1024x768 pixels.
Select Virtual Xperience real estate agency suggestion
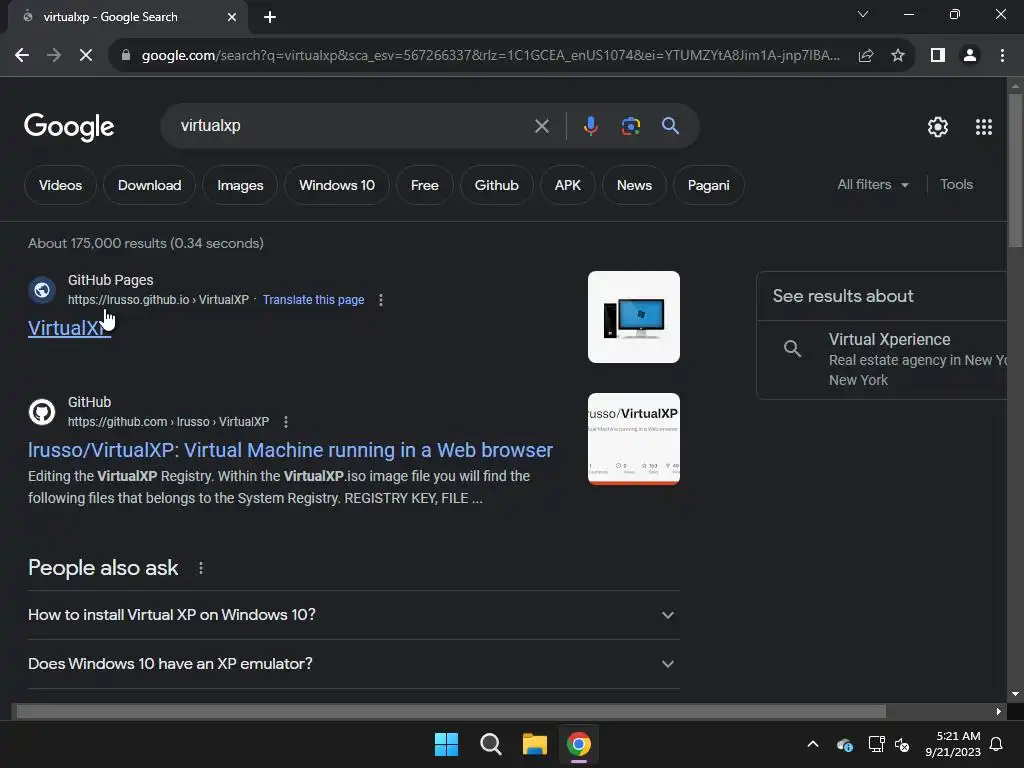(883, 360)
